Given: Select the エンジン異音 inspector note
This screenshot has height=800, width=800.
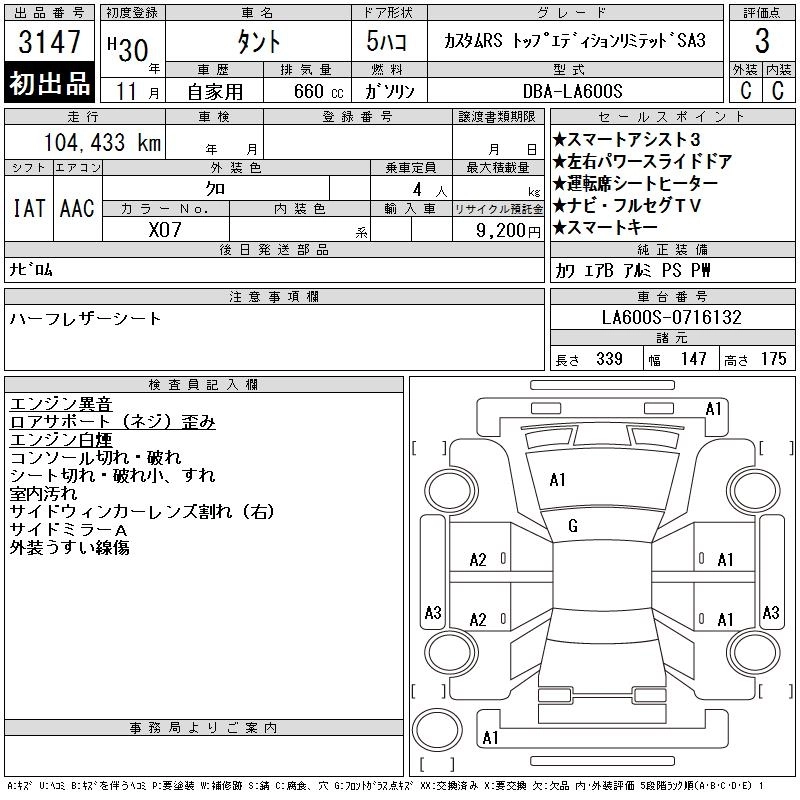Looking at the screenshot, I should 61,404.
